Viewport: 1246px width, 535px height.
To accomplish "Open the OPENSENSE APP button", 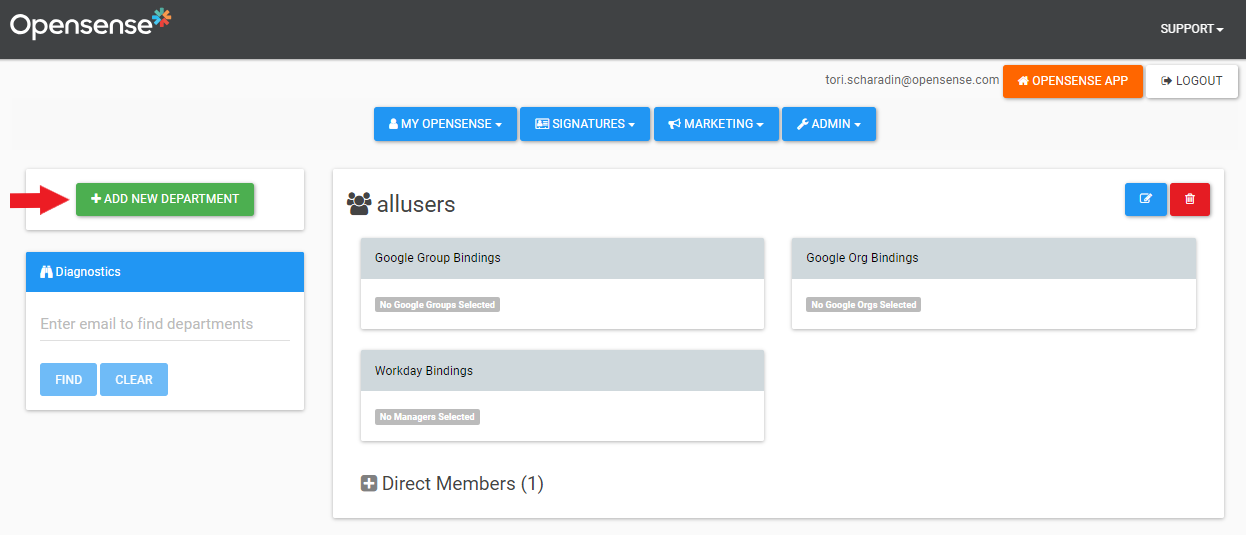I will (1072, 81).
